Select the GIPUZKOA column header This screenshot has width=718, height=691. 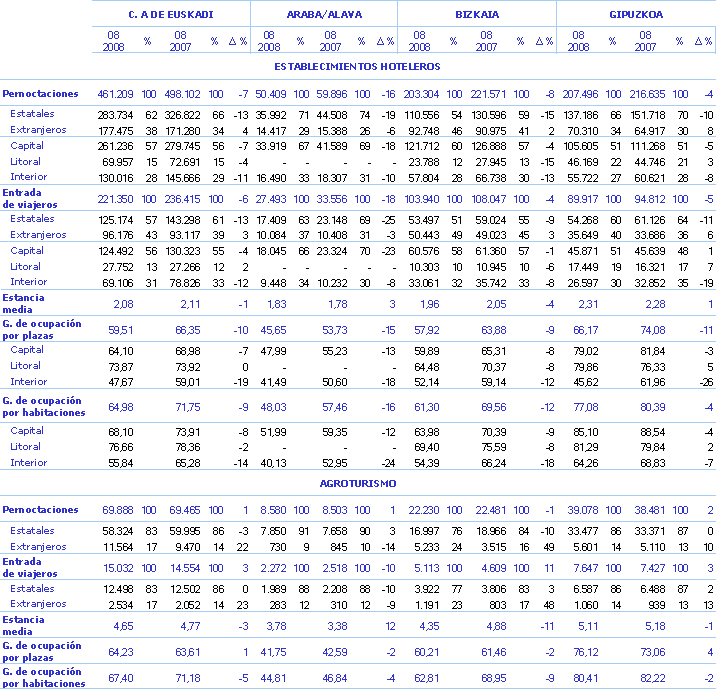tap(636, 15)
